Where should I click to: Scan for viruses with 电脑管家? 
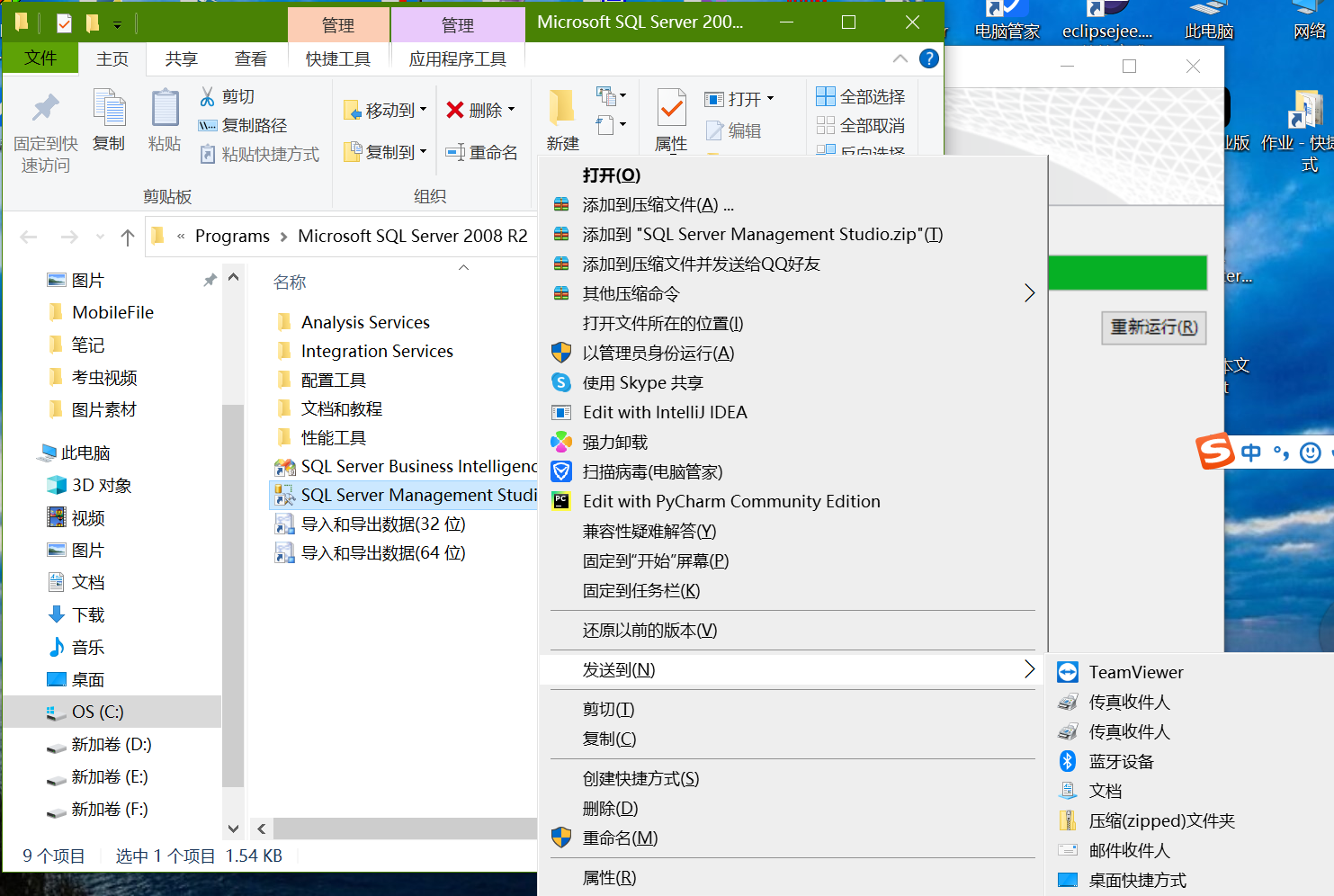pyautogui.click(x=653, y=471)
